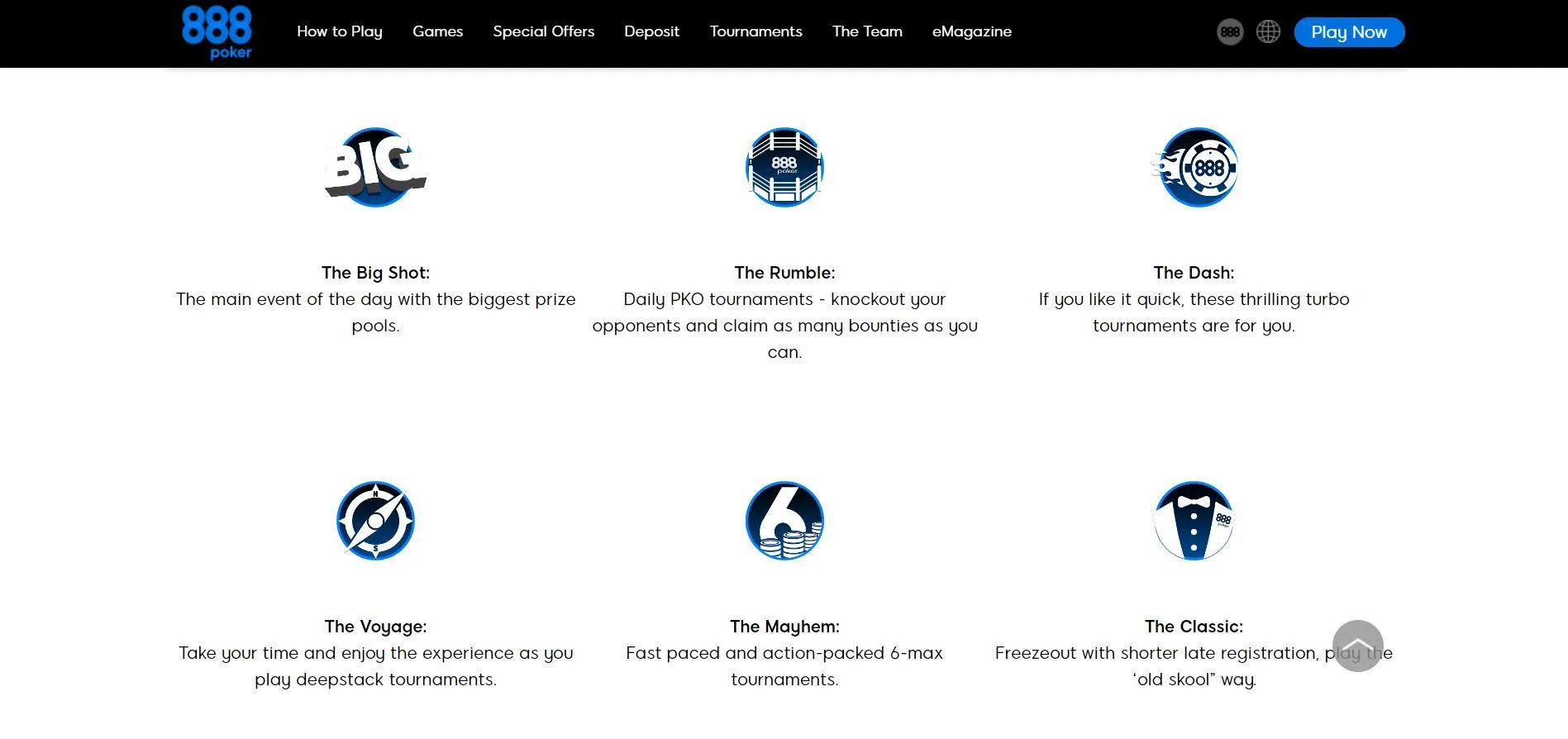
Task: Click the round grey 888 icon
Action: [x=1230, y=32]
